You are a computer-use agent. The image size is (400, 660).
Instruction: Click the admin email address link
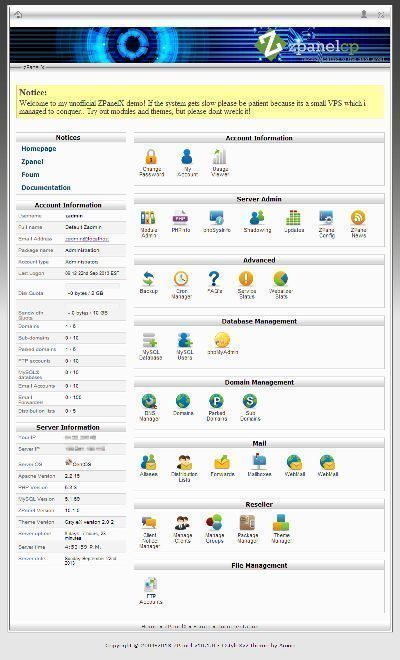[87, 239]
